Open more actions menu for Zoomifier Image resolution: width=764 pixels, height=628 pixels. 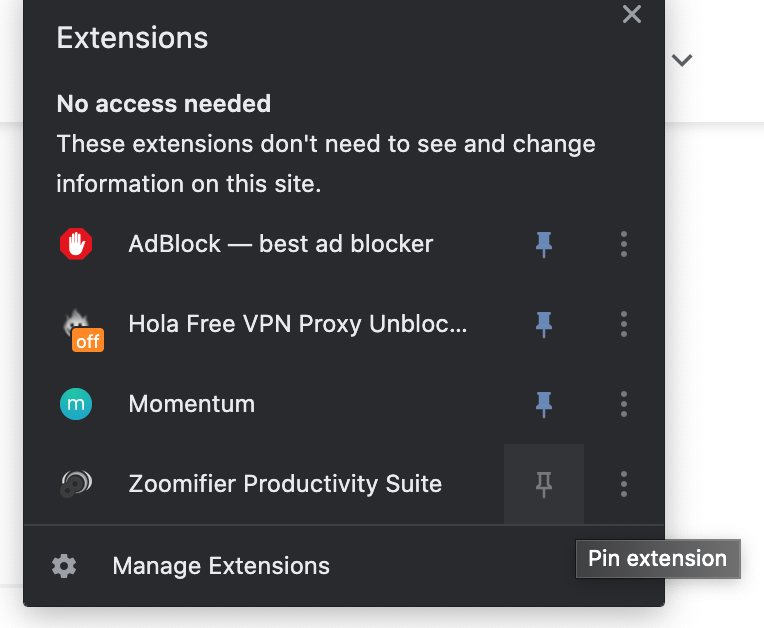[624, 484]
